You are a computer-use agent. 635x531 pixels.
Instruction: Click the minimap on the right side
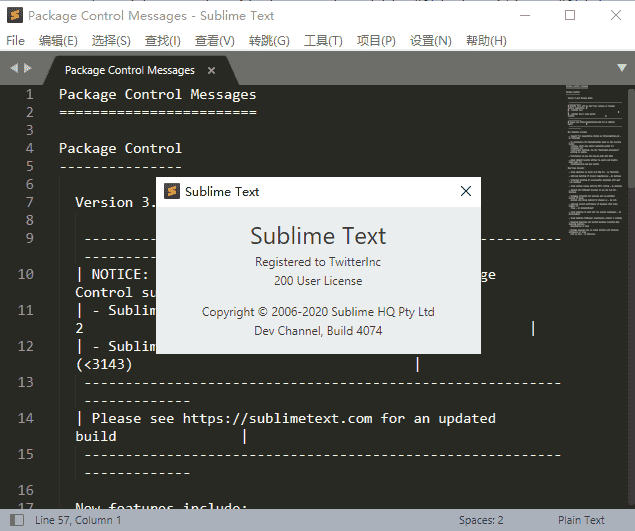(595, 160)
